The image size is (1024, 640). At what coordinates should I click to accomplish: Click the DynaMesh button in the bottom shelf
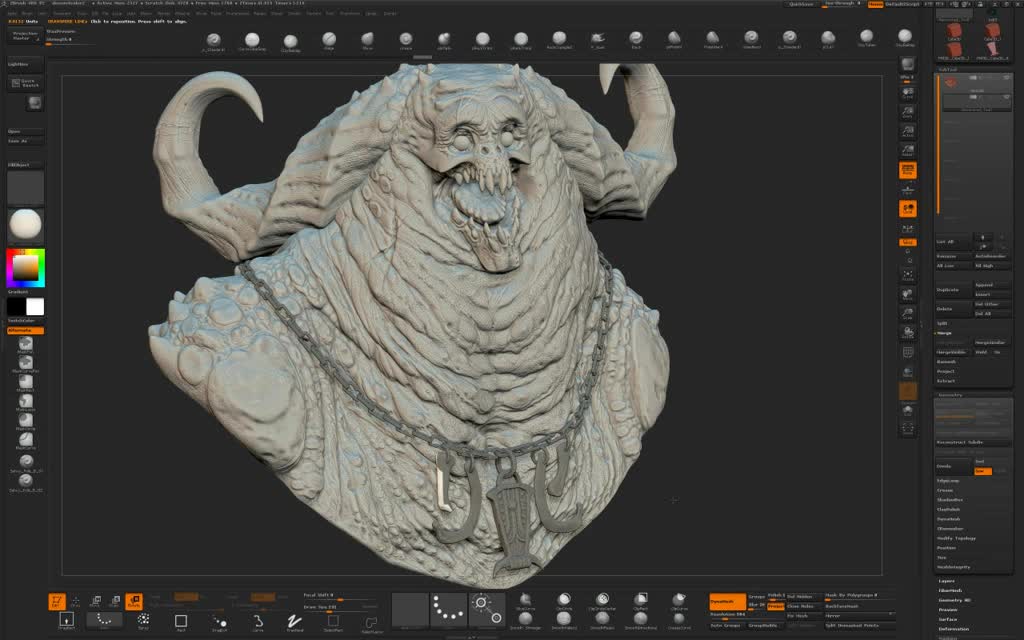(728, 601)
